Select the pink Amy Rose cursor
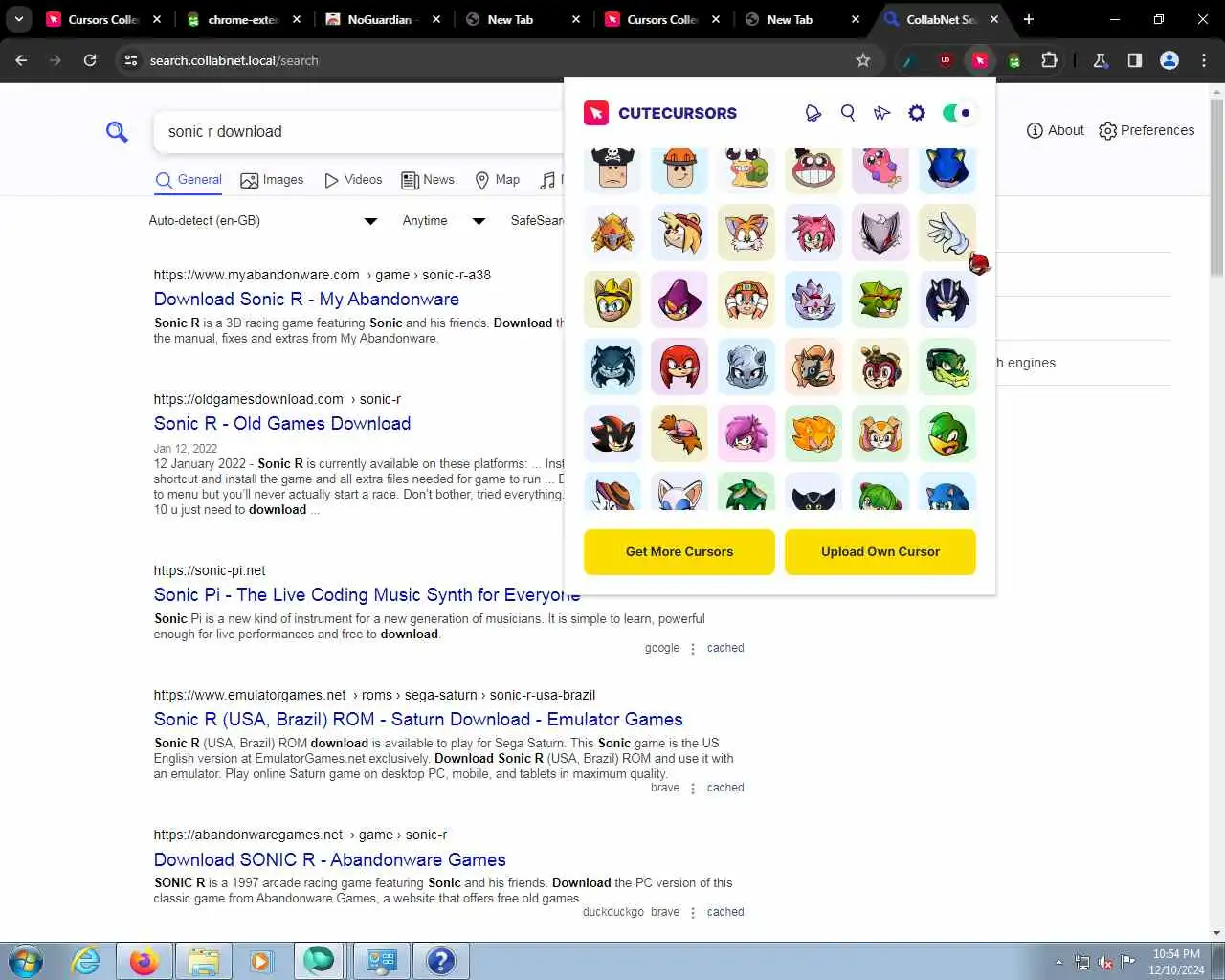The height and width of the screenshot is (980, 1225). [x=813, y=233]
